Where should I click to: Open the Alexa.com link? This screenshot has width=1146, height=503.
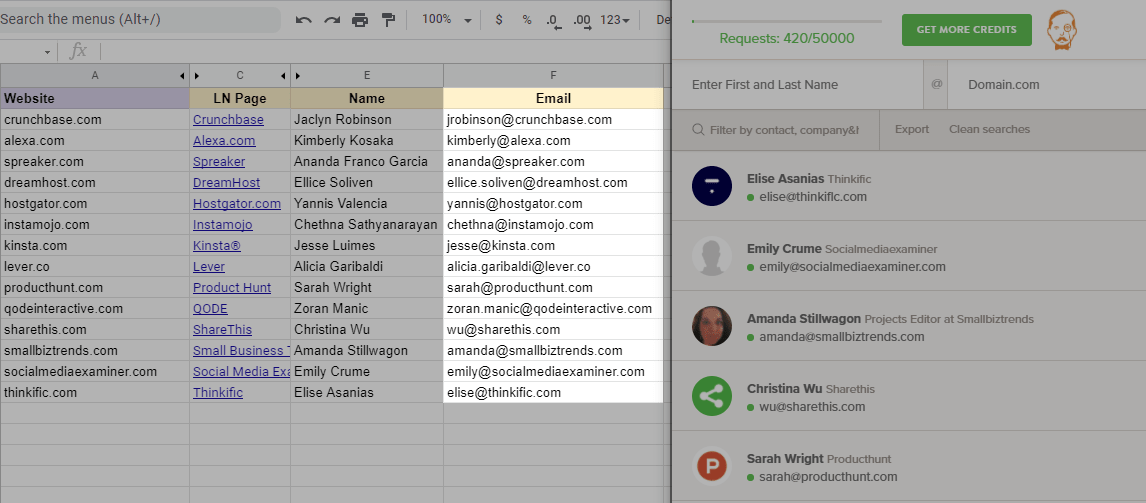(224, 140)
